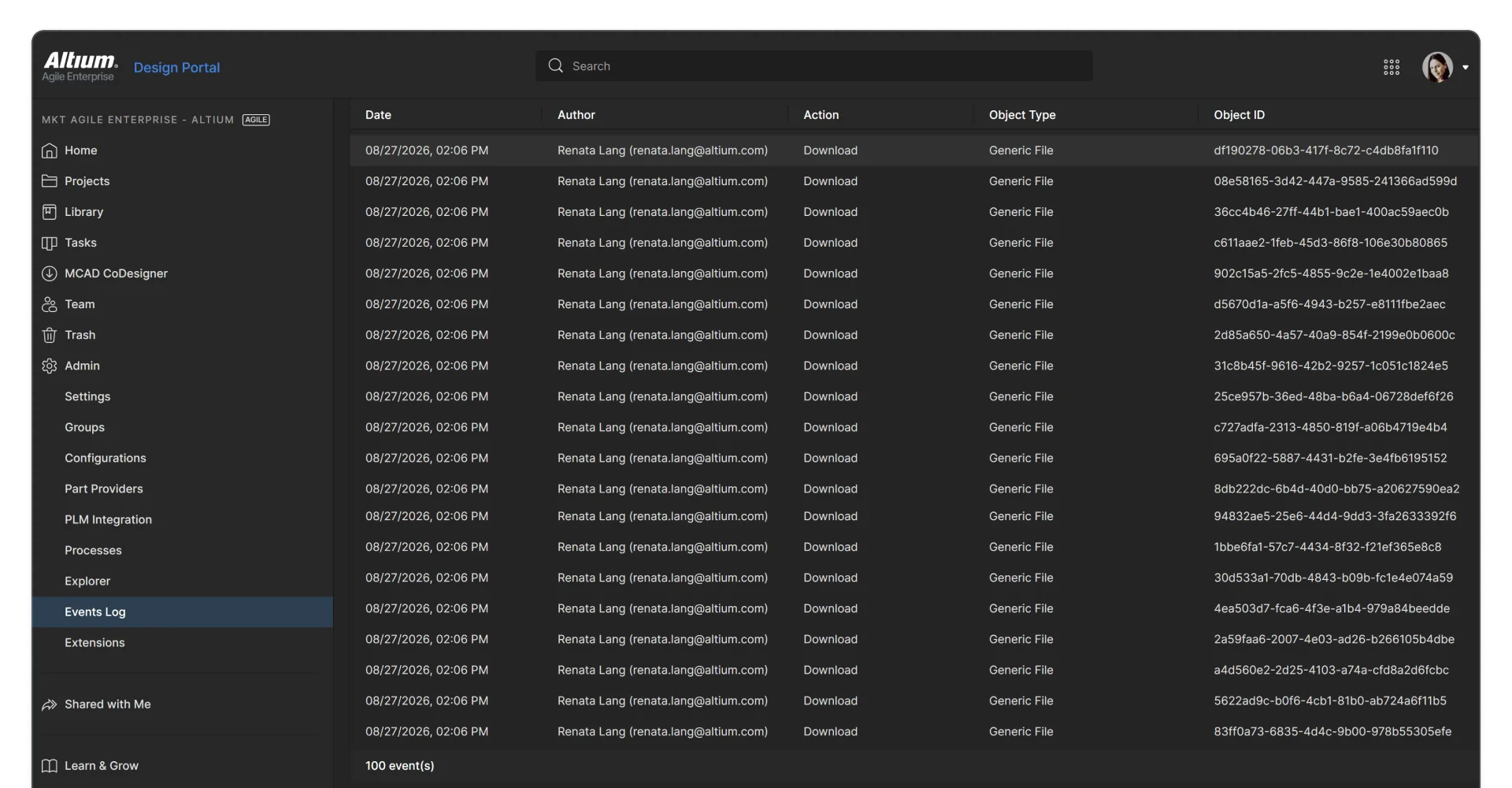Sort by the Object Type column header
Screen dimensions: 1512x788
1022,115
